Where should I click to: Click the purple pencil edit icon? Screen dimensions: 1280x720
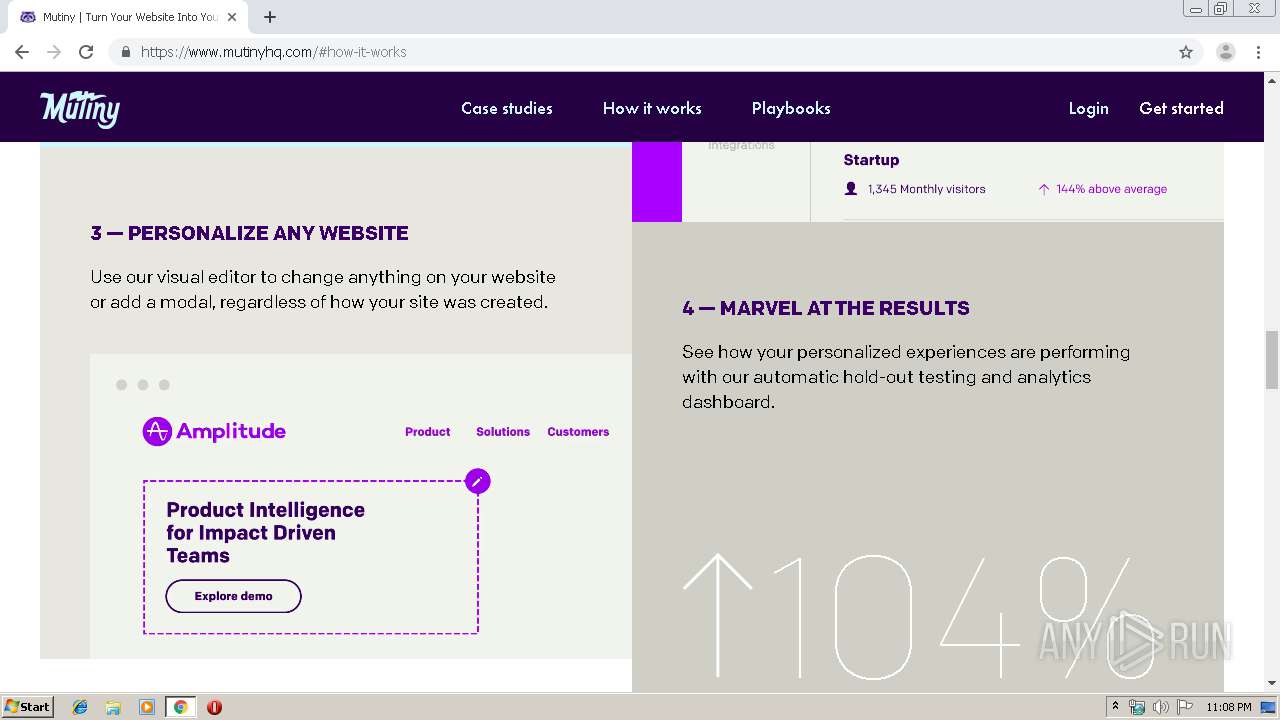click(x=478, y=481)
